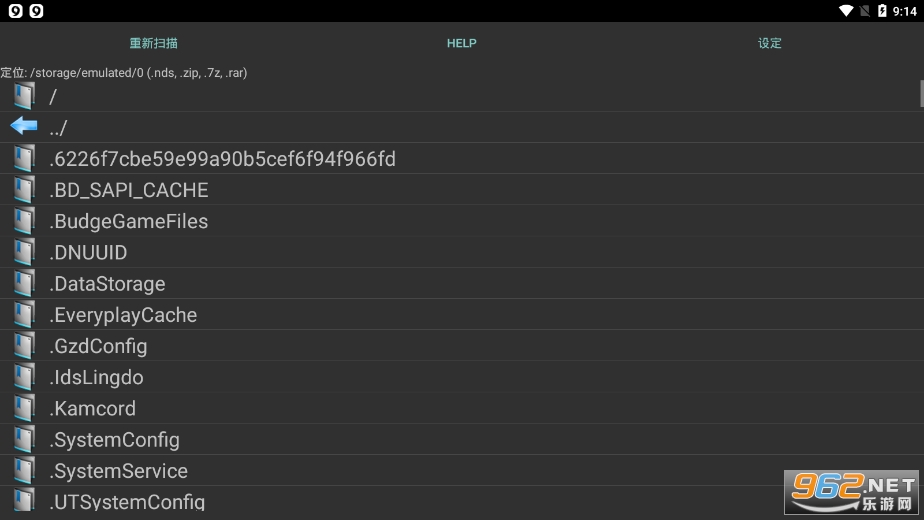Click the root directory folder icon
Viewport: 924px width, 520px height.
coord(24,96)
